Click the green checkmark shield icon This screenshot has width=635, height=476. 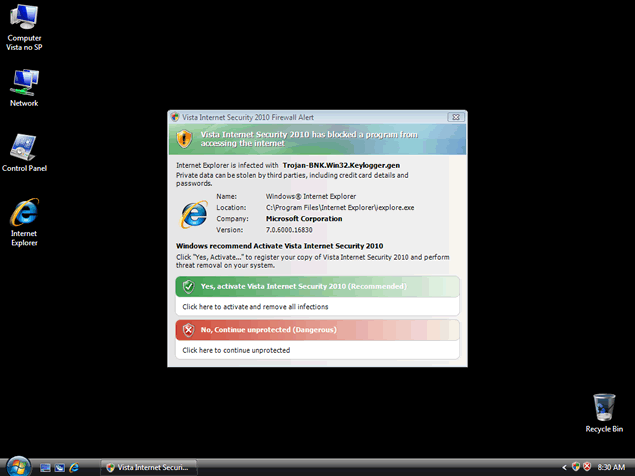click(187, 287)
